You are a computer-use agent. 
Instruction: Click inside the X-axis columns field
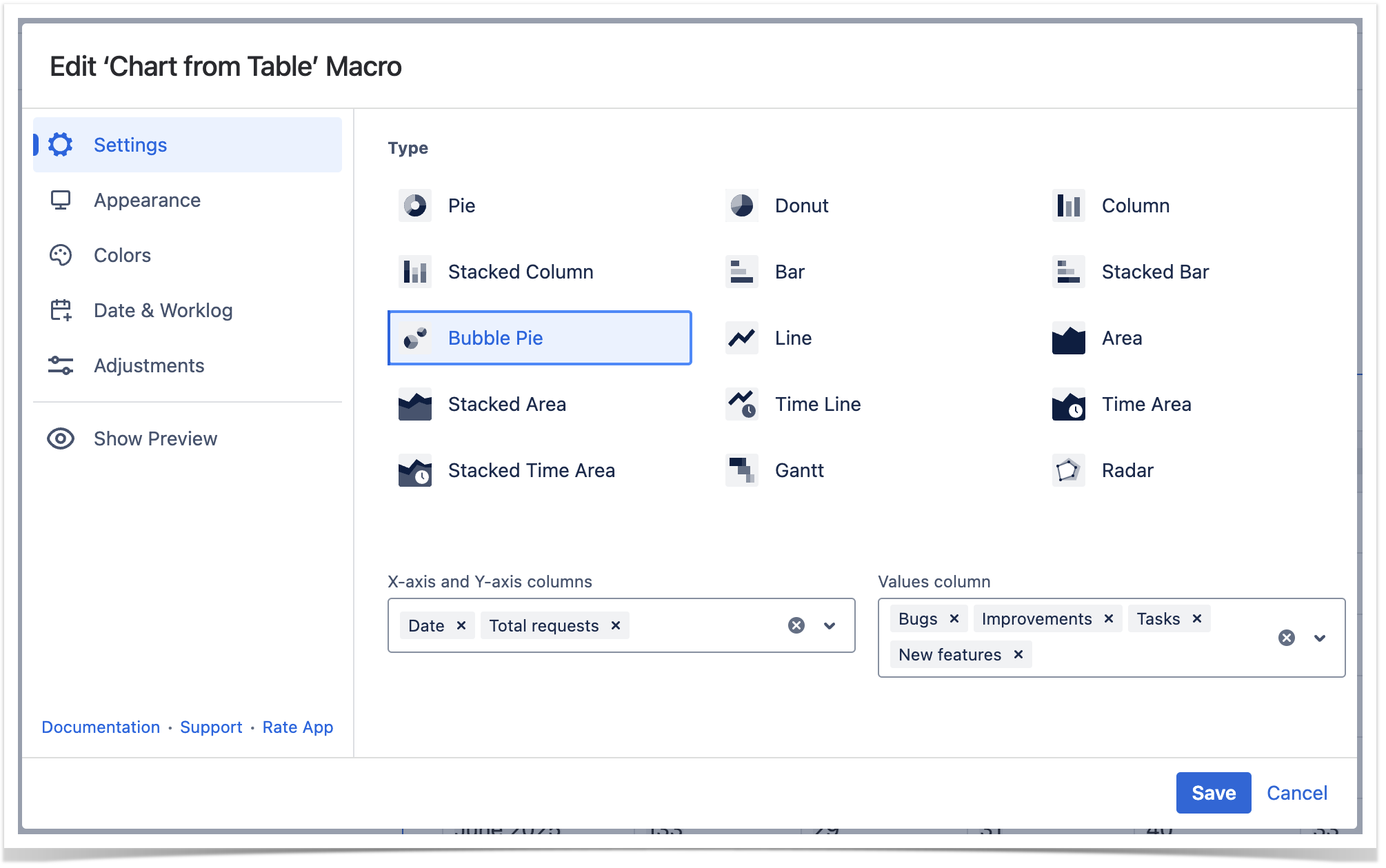point(703,625)
